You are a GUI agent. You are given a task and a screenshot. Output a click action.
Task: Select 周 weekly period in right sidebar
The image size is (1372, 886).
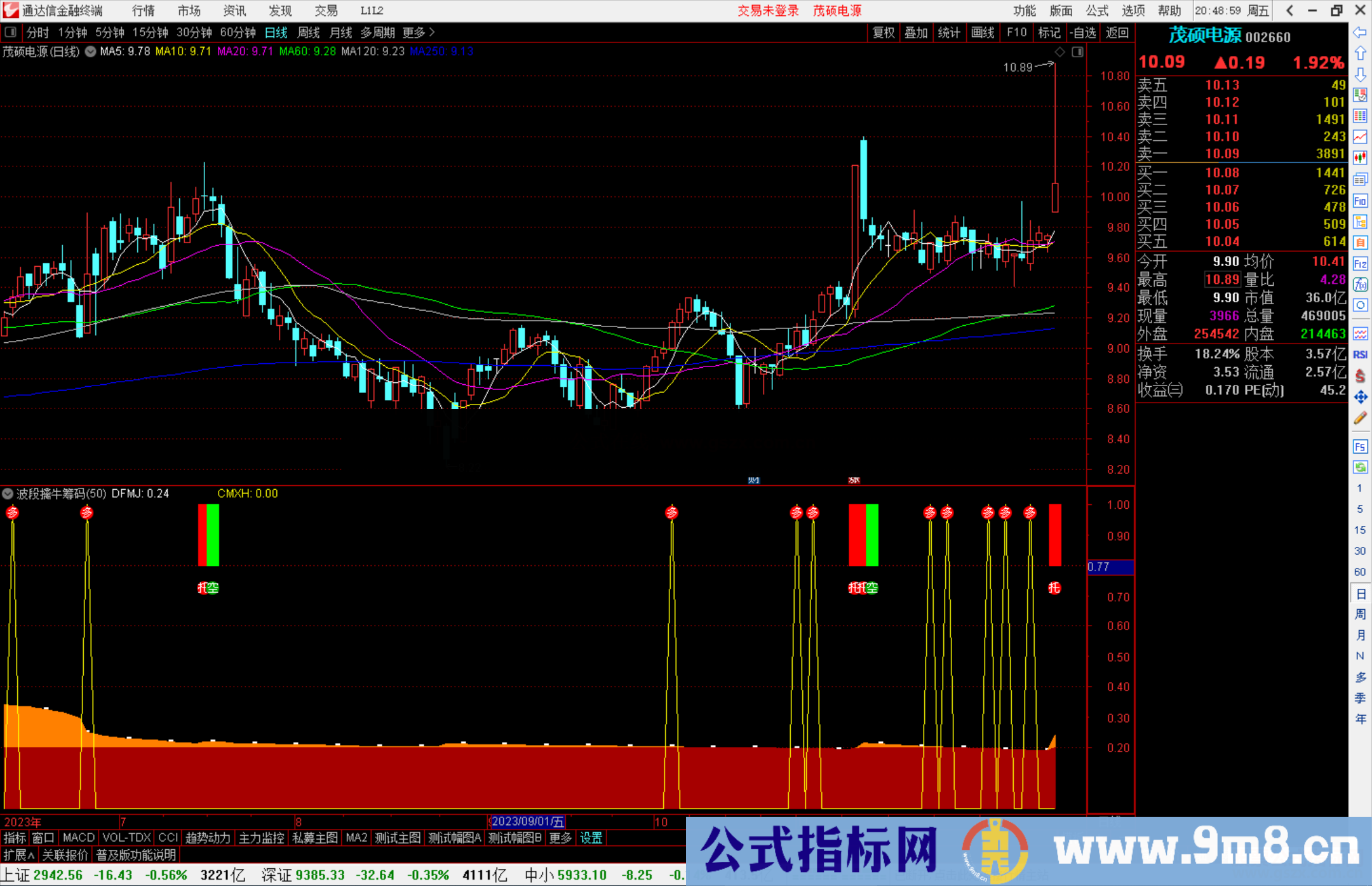(1360, 614)
